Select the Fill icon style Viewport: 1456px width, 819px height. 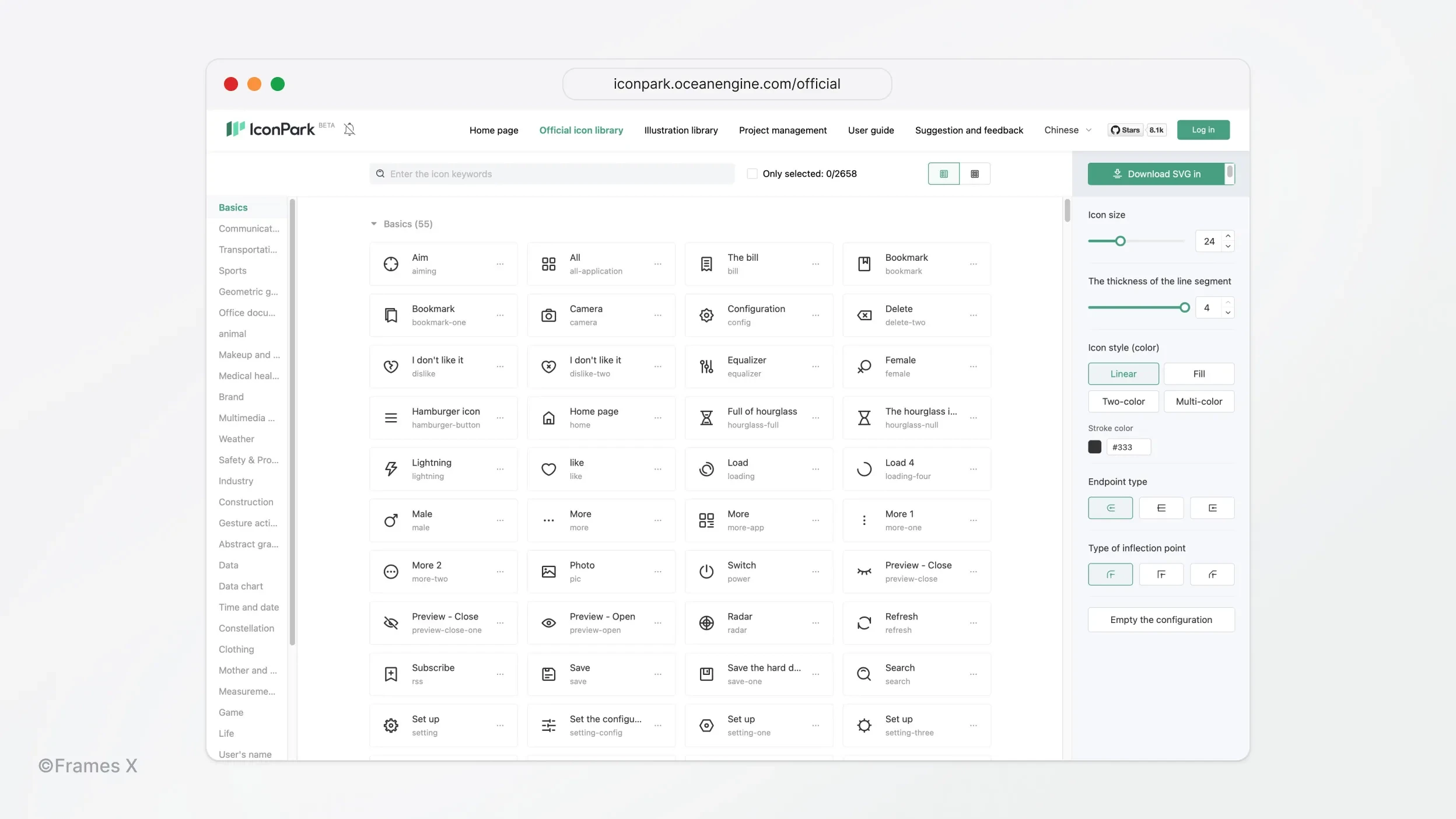[1199, 374]
